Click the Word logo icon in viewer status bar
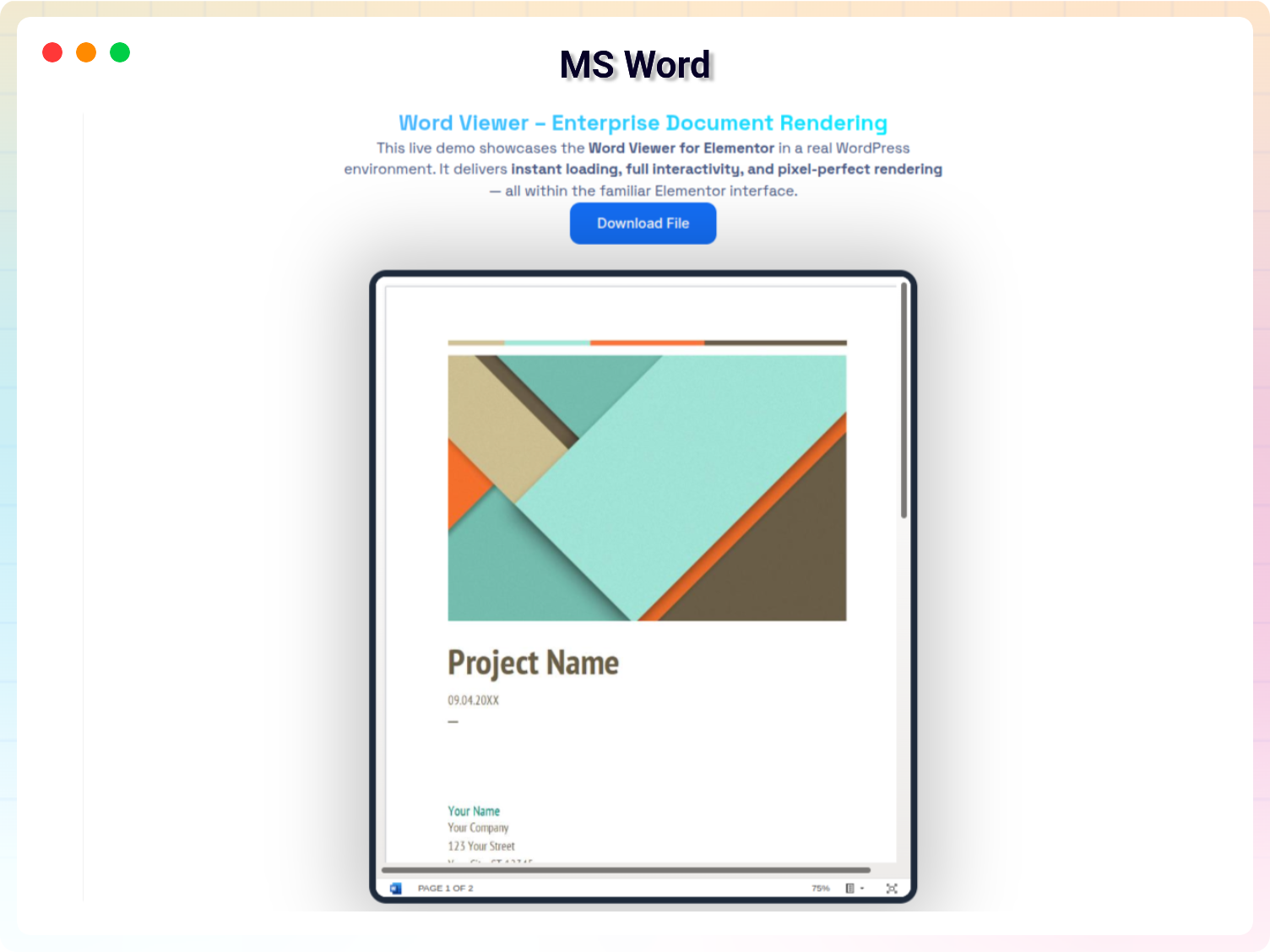This screenshot has height=952, width=1270. 395,888
